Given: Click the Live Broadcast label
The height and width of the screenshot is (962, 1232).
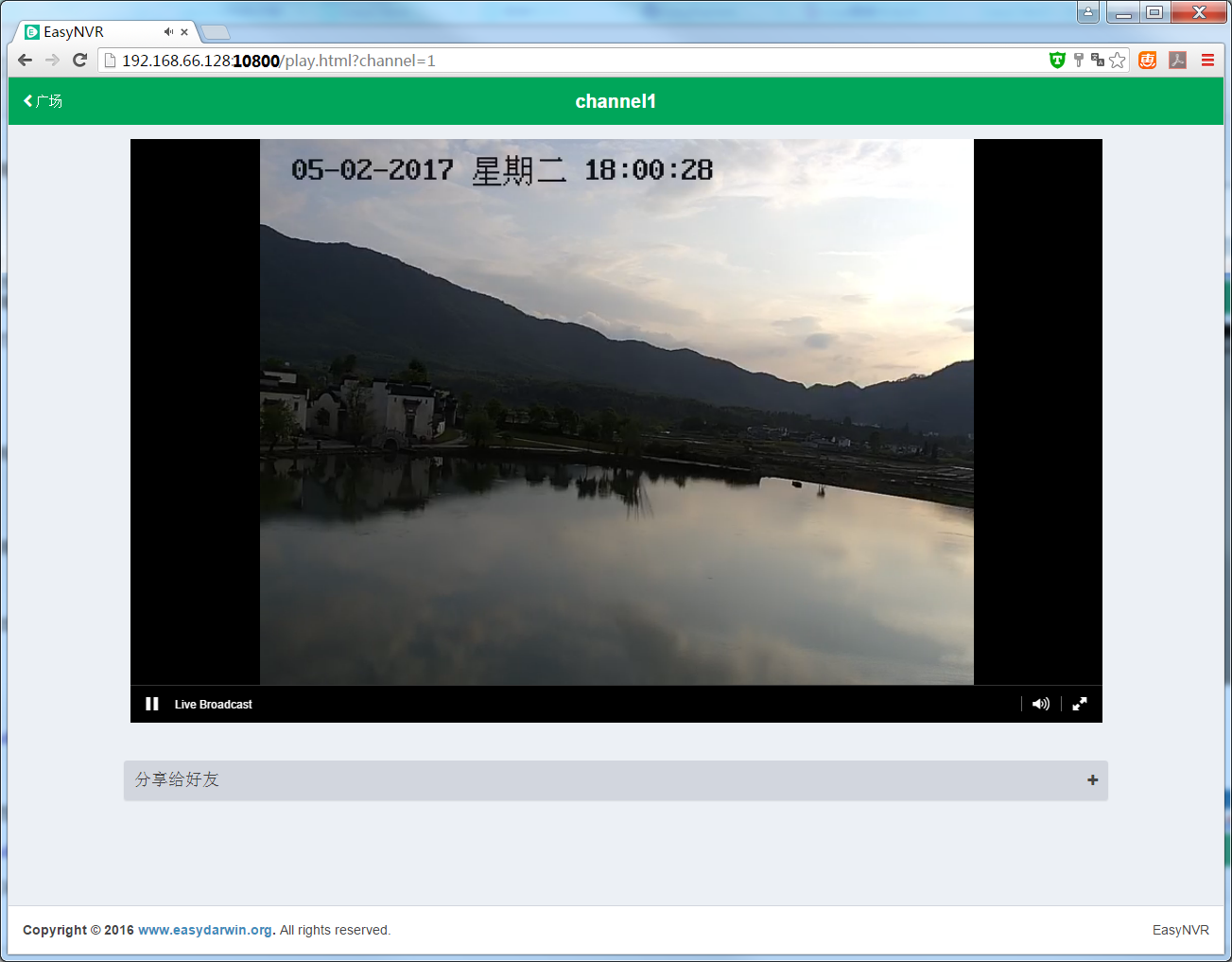Looking at the screenshot, I should coord(214,705).
